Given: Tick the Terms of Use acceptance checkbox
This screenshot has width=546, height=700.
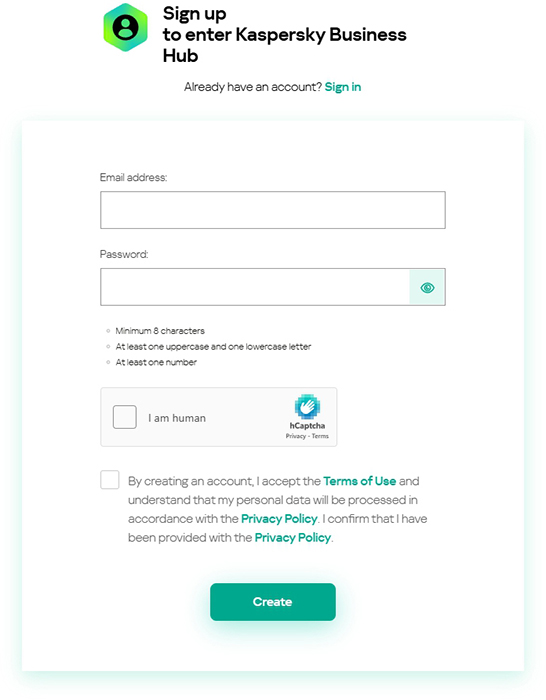Looking at the screenshot, I should 110,480.
